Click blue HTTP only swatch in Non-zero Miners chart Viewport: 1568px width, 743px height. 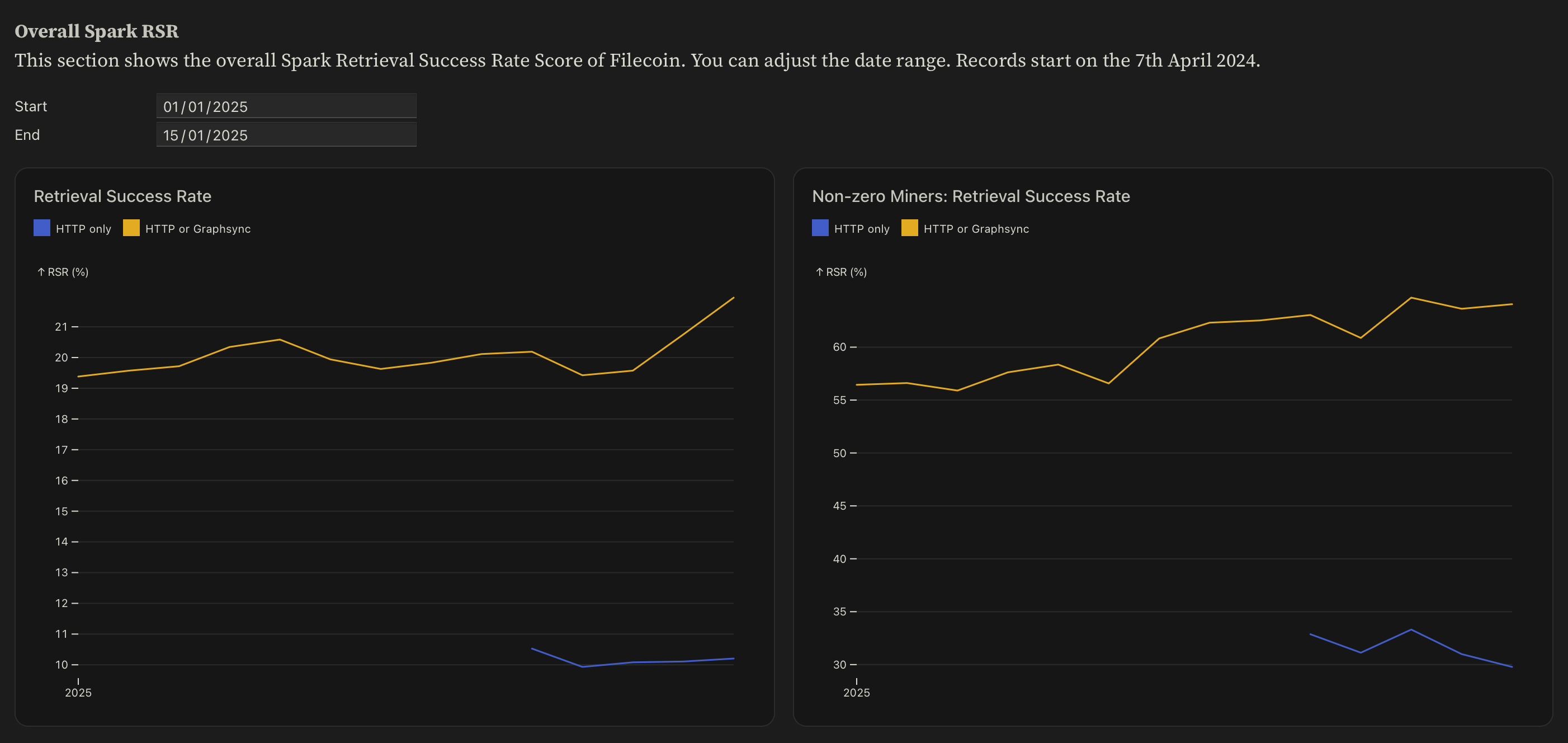(x=820, y=228)
